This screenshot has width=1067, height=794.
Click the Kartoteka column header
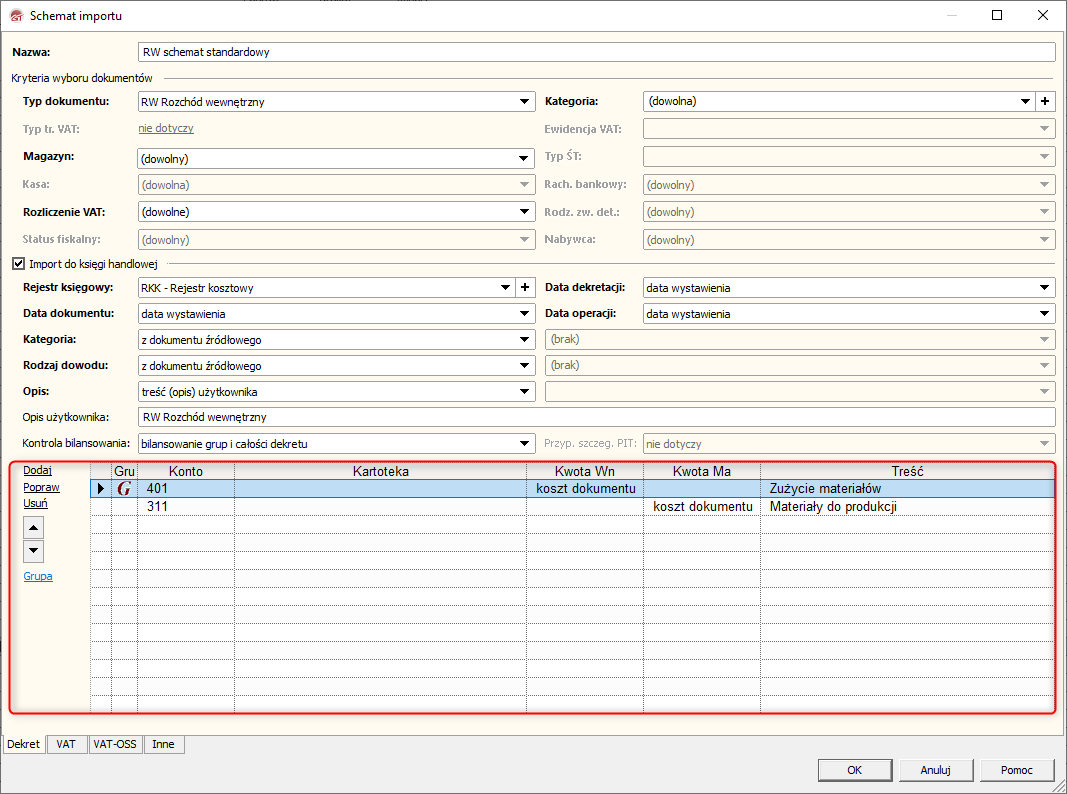[380, 471]
